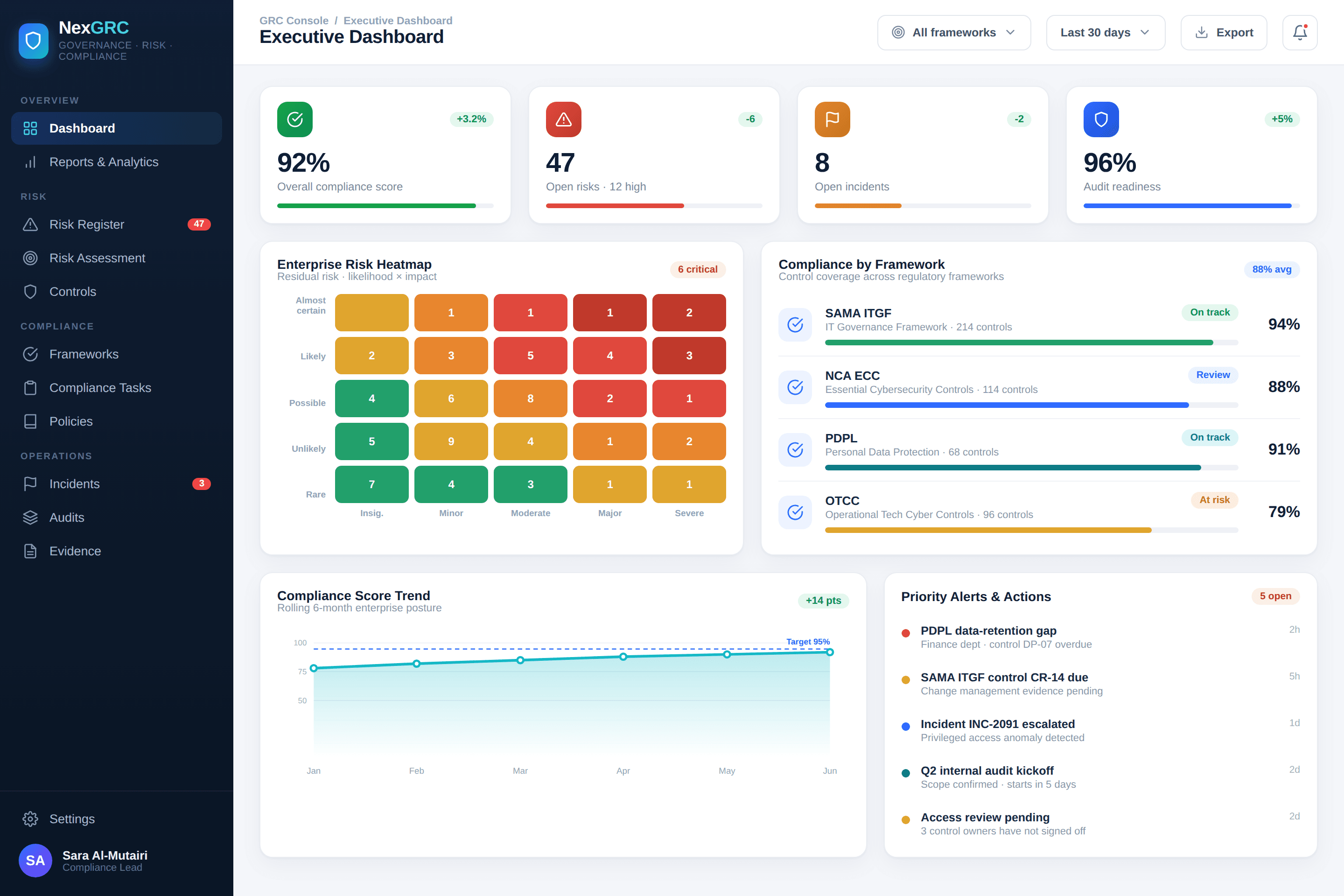
Task: Go to Risk Register menu item
Action: point(117,224)
